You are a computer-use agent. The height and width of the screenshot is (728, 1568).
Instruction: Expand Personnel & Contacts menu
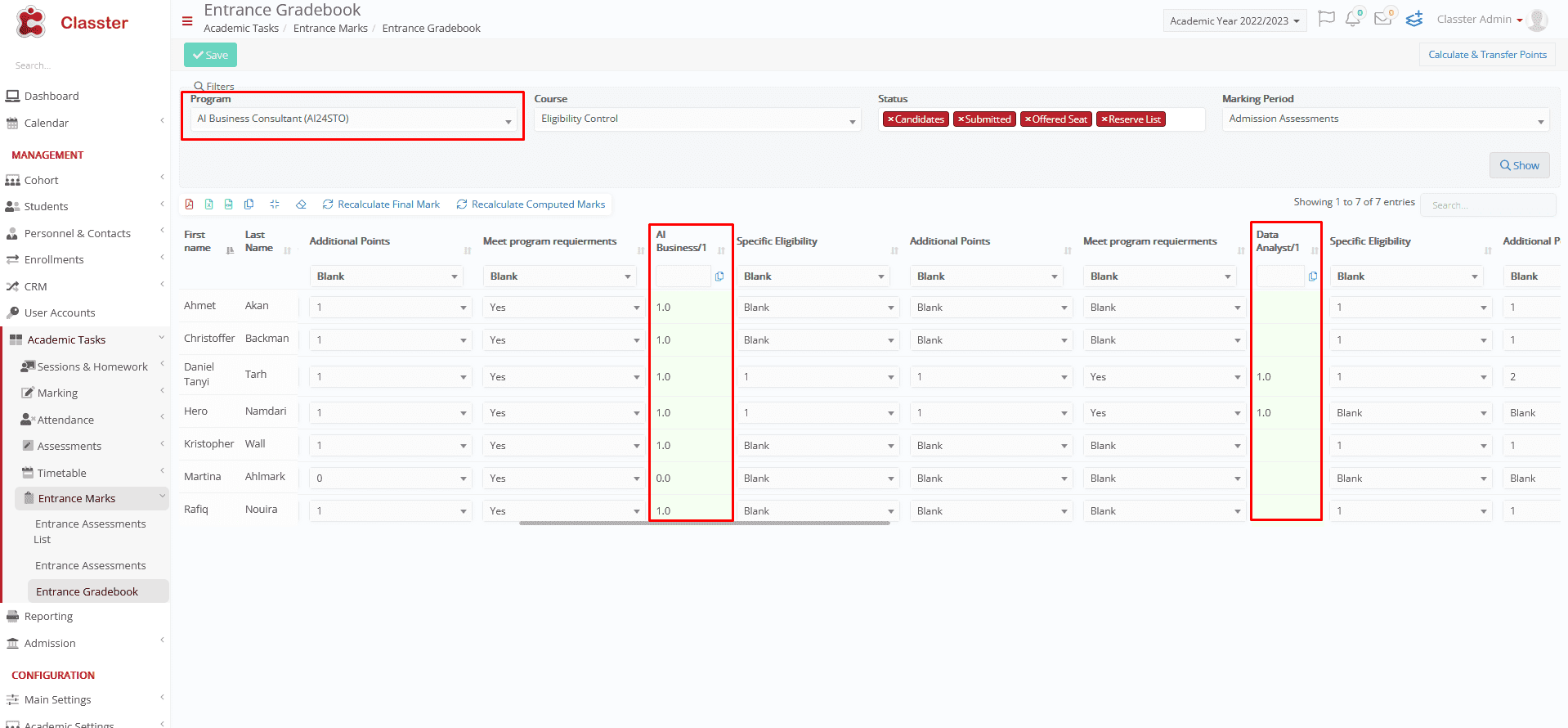(x=85, y=233)
